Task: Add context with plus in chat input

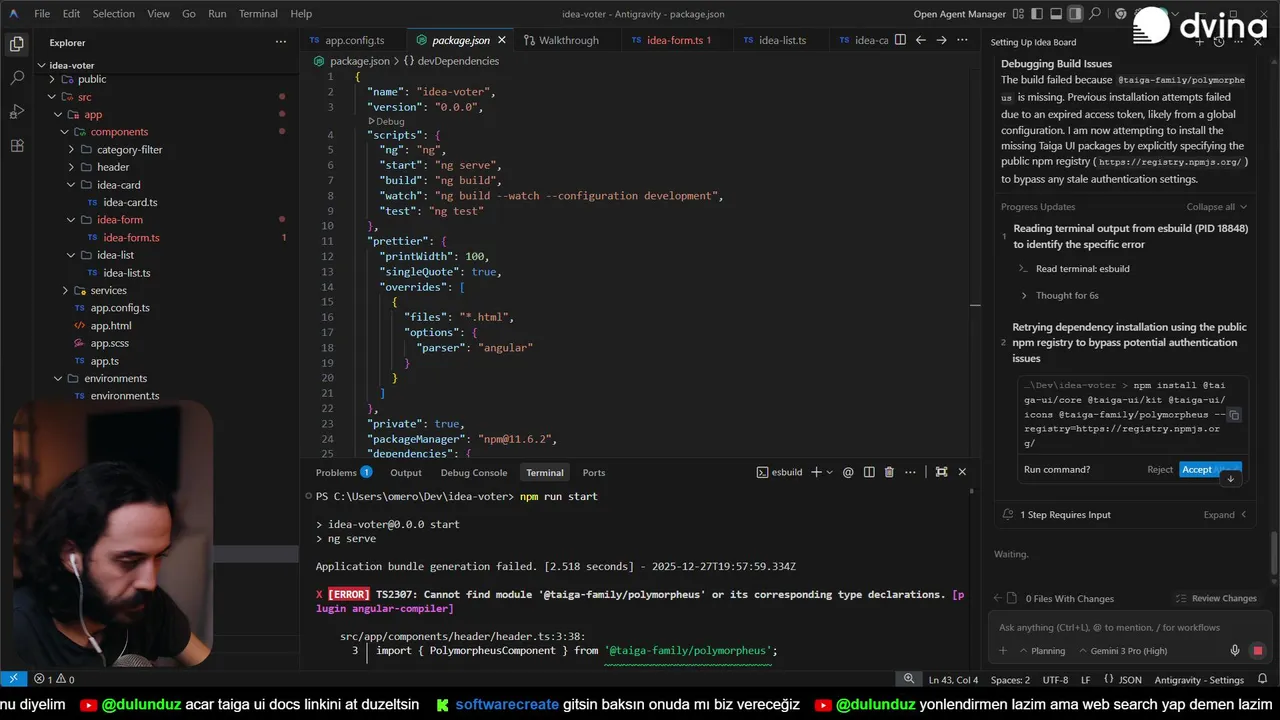Action: pos(1003,650)
